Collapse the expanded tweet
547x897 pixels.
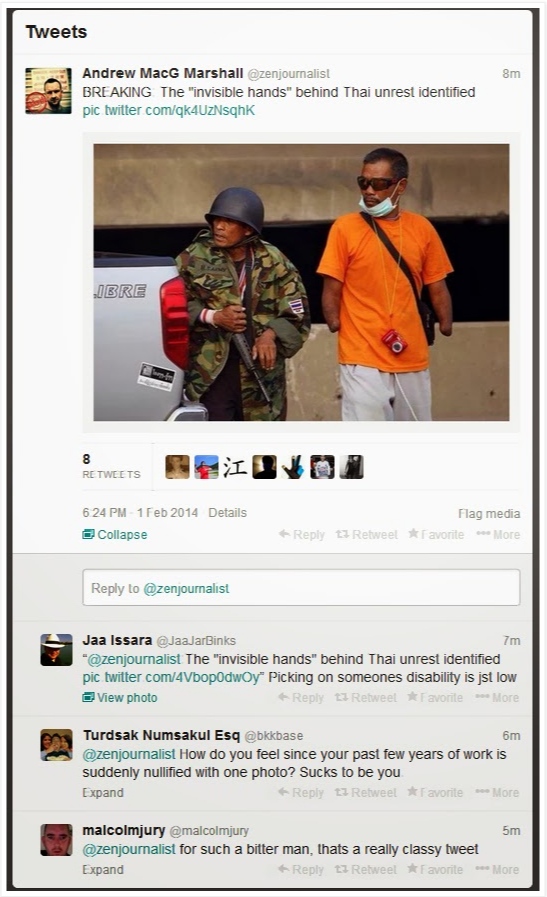point(114,534)
